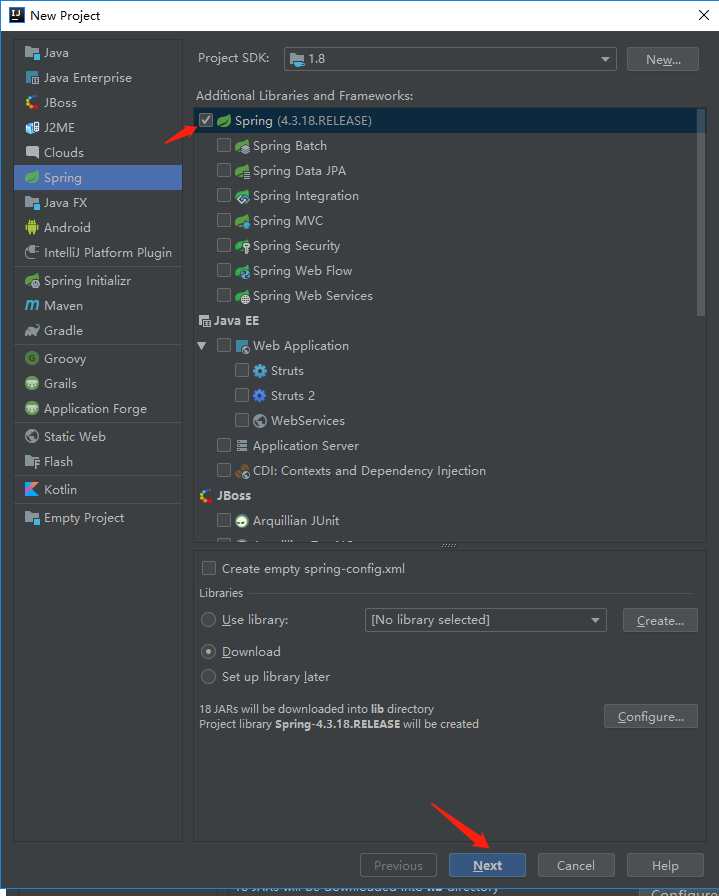
Task: Click the Spring Initializr icon
Action: (x=32, y=281)
